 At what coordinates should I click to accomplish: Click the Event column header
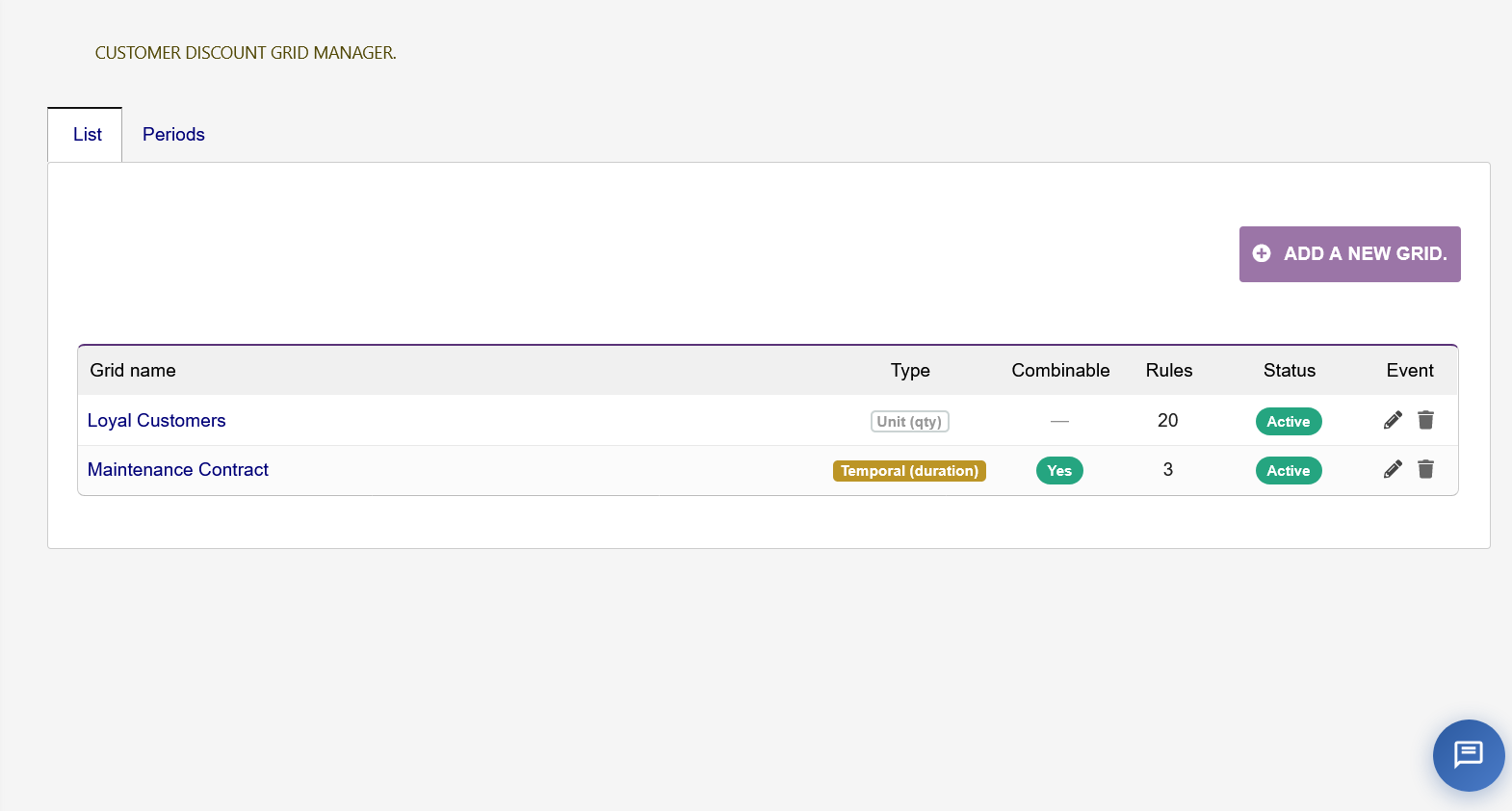click(x=1410, y=371)
